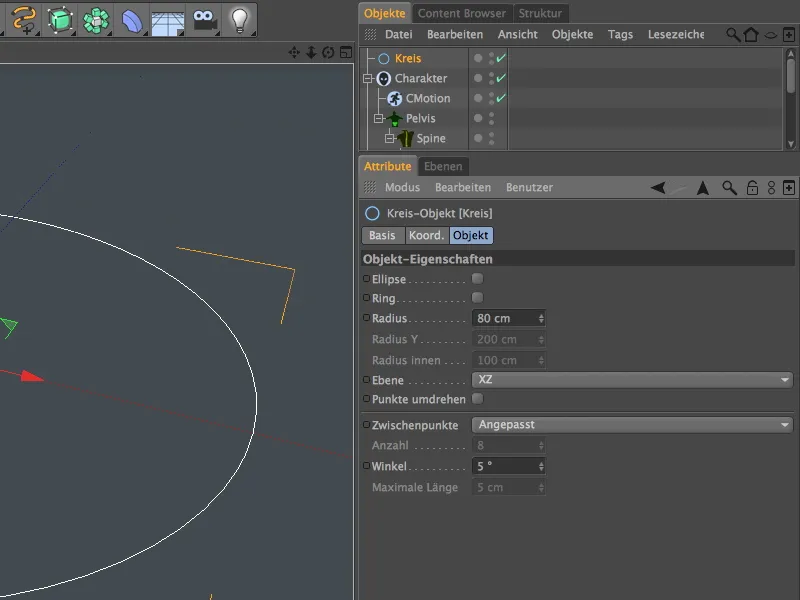Enable the Ring checkbox
The width and height of the screenshot is (800, 600).
(x=478, y=297)
